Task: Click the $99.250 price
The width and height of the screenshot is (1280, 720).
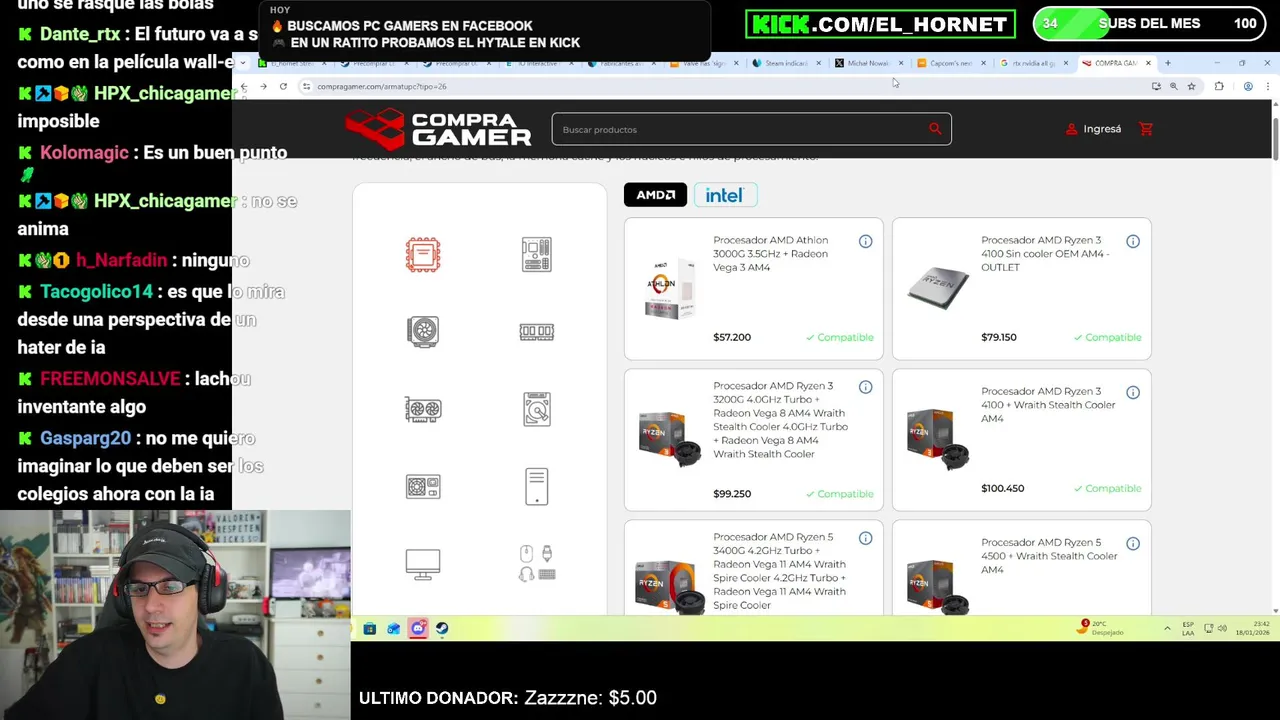Action: click(x=732, y=494)
